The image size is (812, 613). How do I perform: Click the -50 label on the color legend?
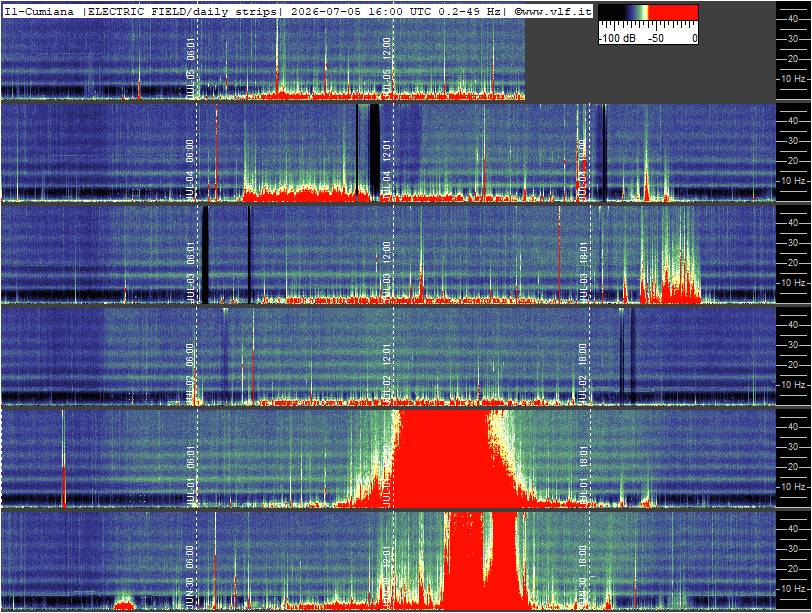(656, 38)
